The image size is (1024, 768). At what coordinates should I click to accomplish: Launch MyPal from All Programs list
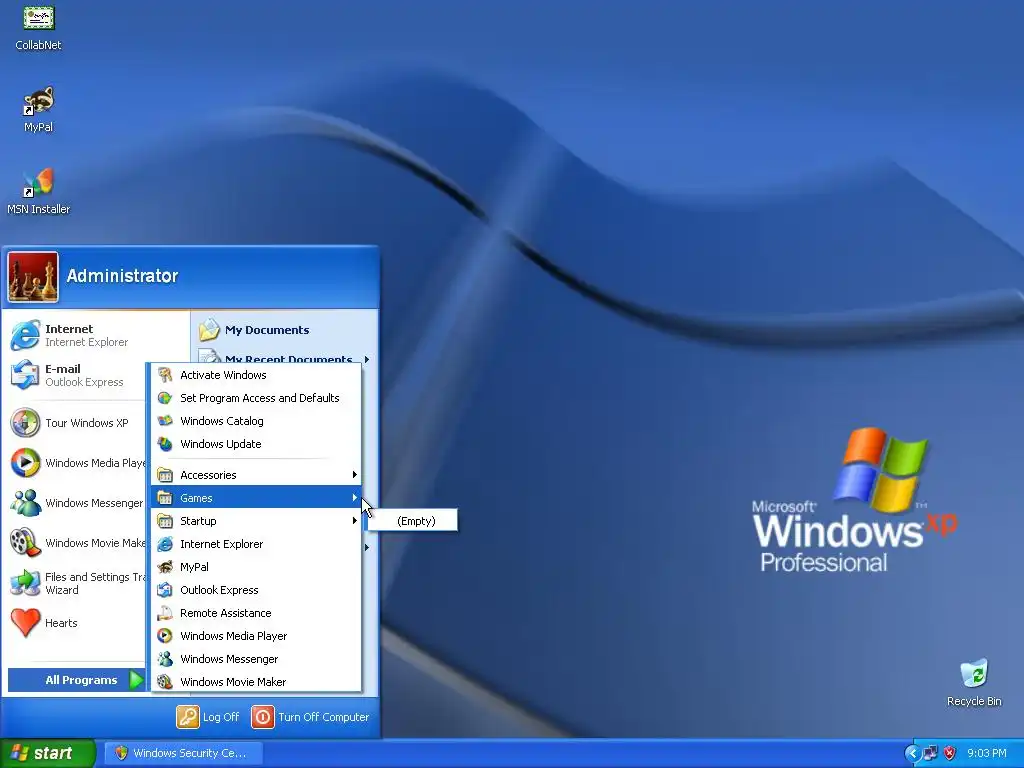point(256,567)
